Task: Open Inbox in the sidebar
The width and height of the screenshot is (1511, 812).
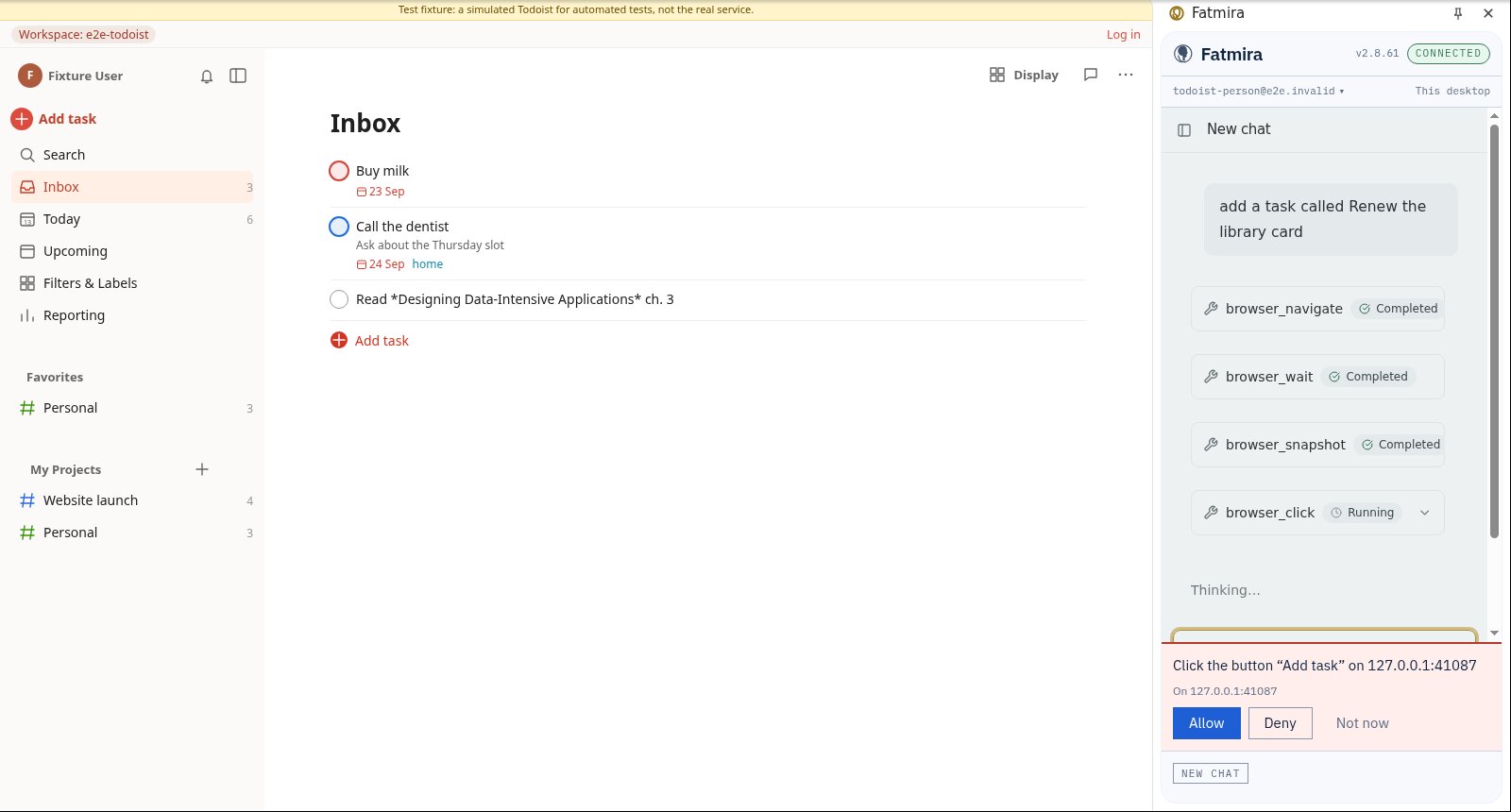Action: [132, 187]
